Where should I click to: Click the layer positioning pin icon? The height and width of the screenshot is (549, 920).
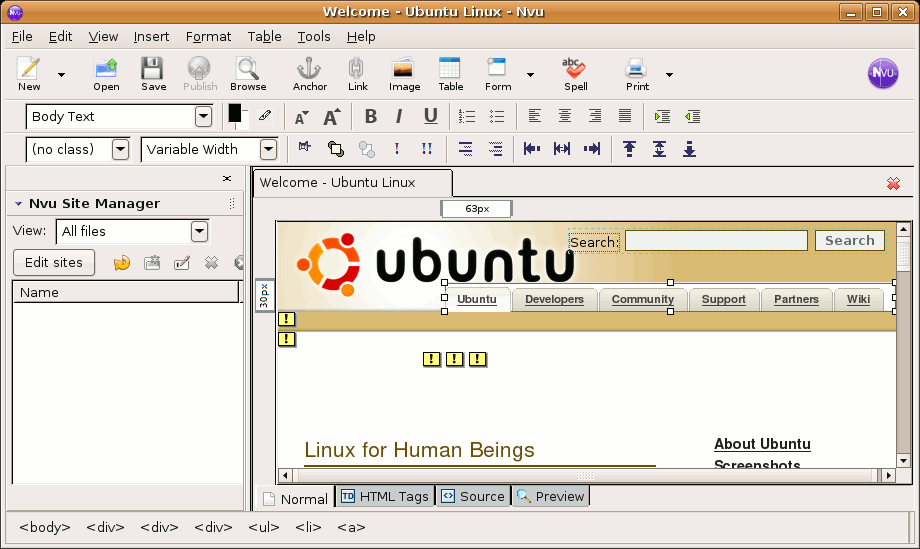(305, 147)
